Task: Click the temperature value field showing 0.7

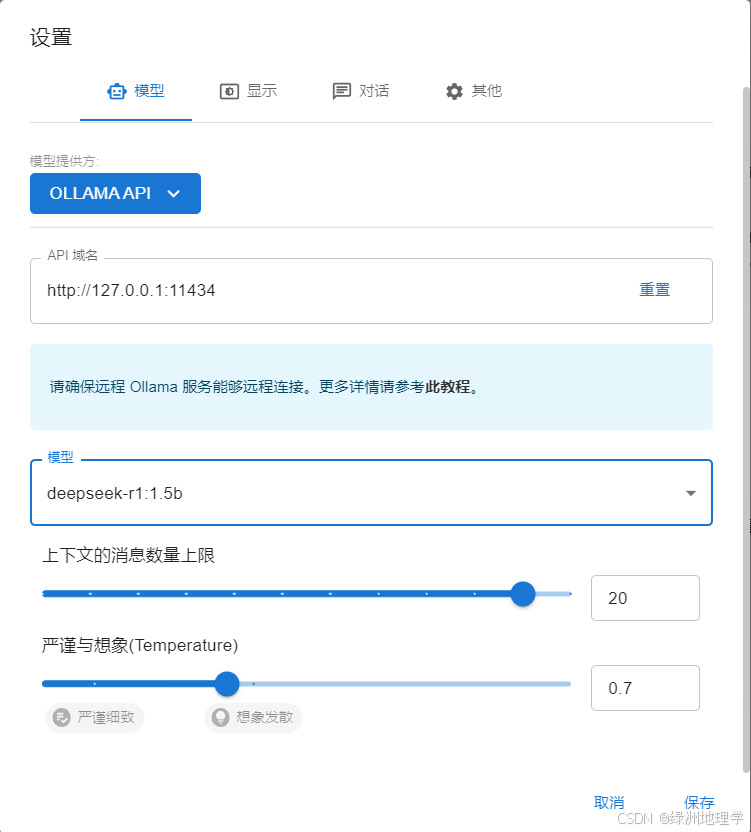Action: [x=645, y=688]
